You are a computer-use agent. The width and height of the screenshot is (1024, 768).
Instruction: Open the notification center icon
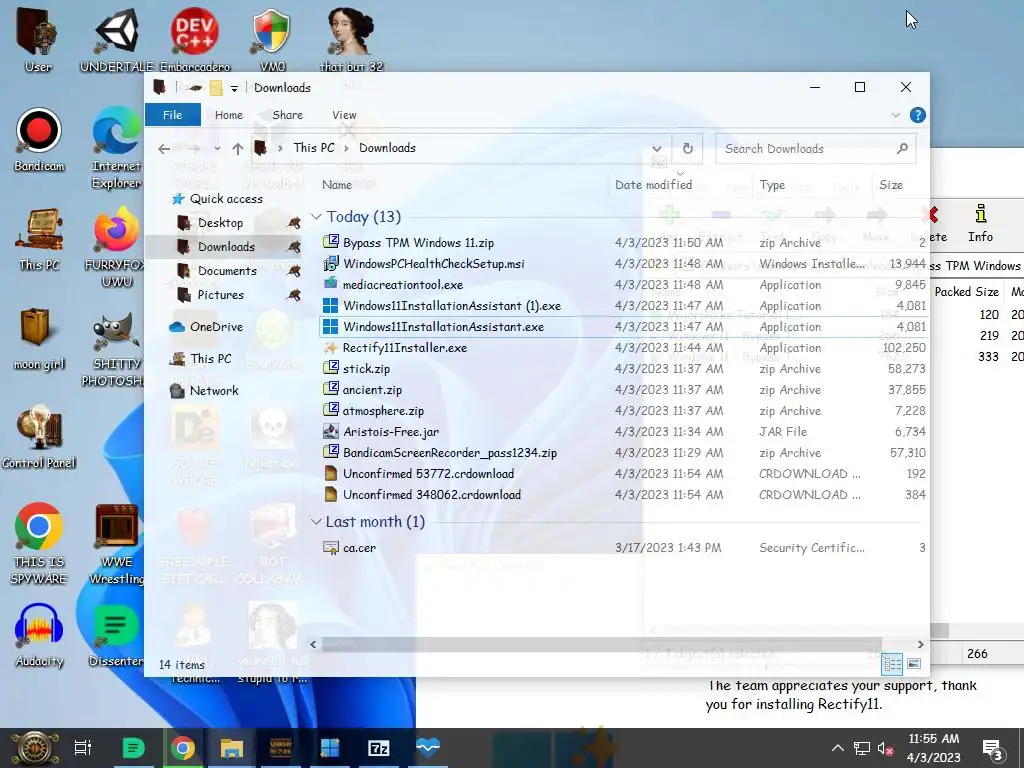(x=992, y=749)
